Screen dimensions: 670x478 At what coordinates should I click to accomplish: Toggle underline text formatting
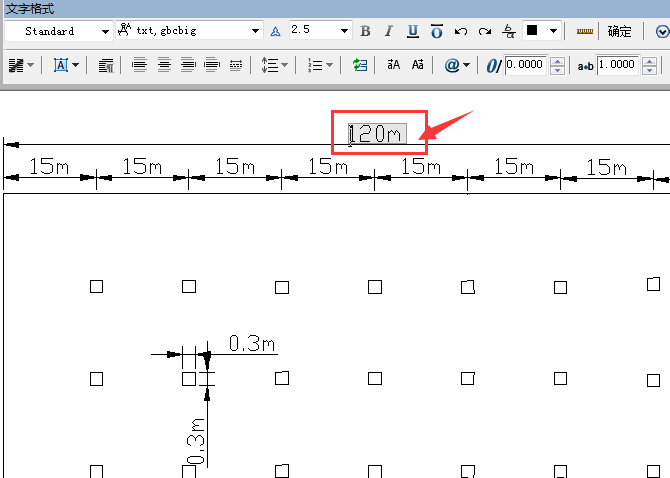[x=413, y=31]
